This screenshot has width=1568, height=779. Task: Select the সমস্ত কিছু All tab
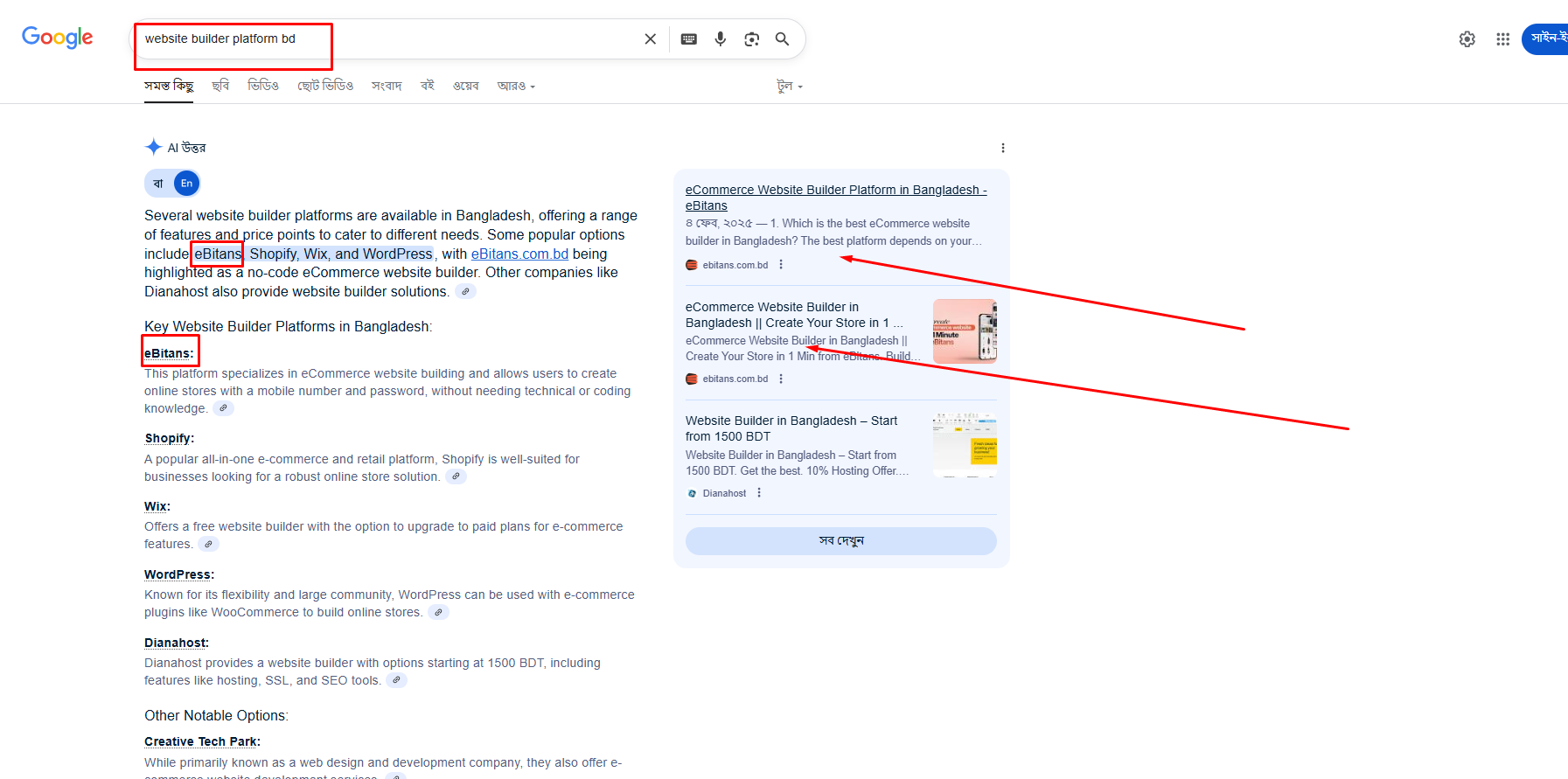pos(169,86)
